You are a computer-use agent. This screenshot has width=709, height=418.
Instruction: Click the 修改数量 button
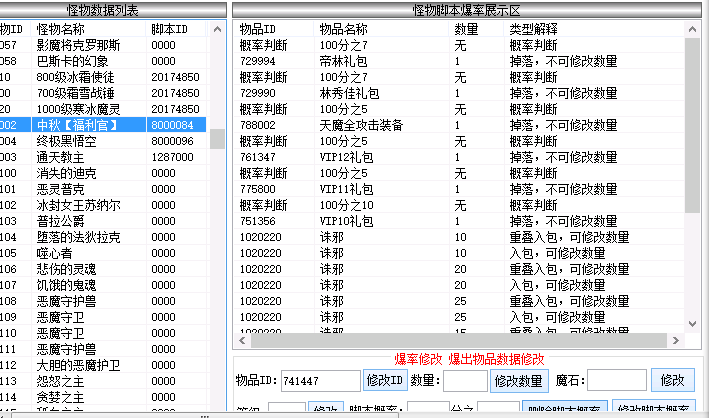tap(519, 380)
